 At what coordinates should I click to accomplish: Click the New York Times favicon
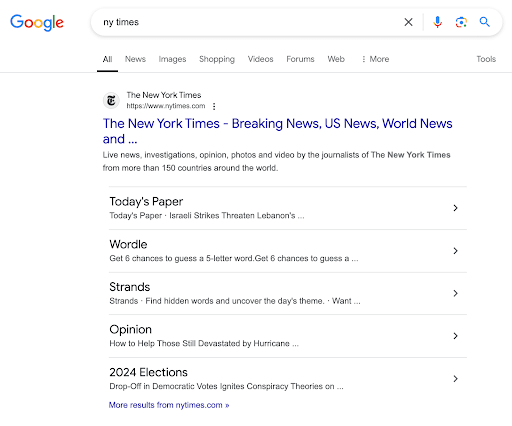pyautogui.click(x=111, y=100)
